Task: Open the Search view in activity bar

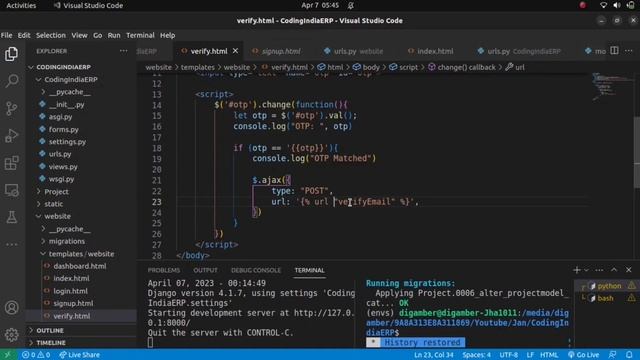Action: pyautogui.click(x=11, y=81)
